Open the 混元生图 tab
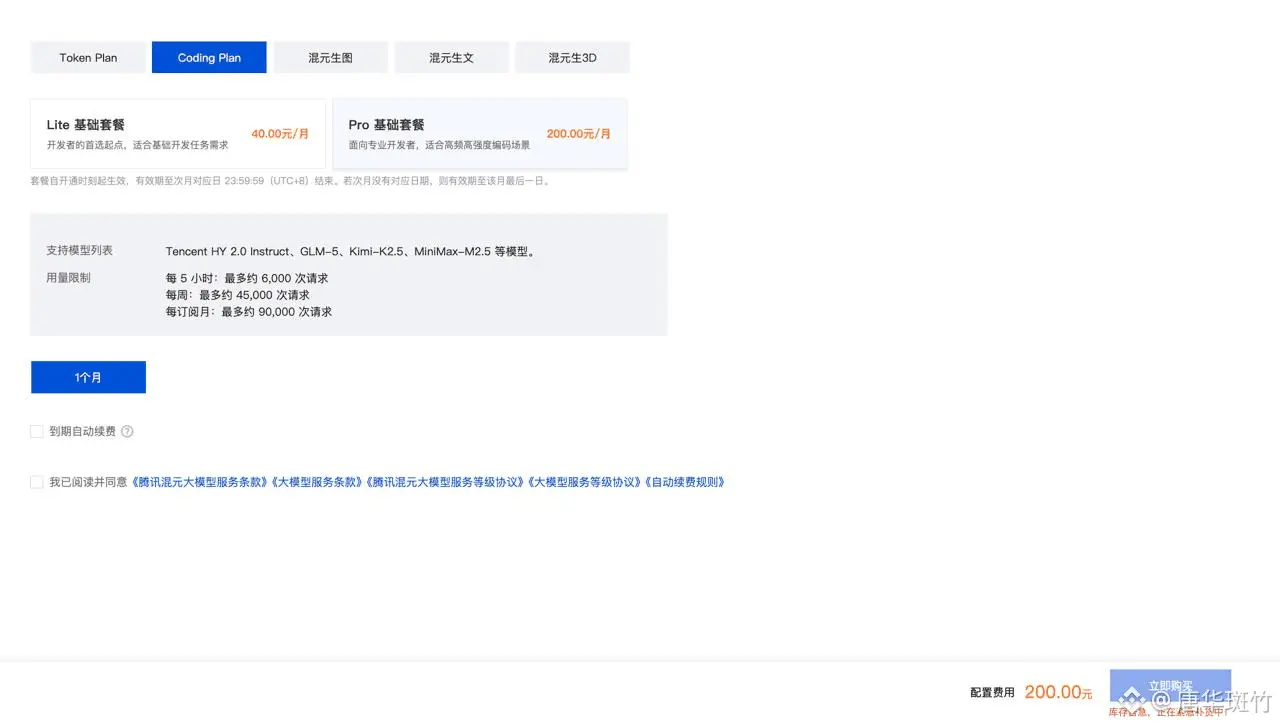Viewport: 1280px width, 727px height. pos(330,58)
